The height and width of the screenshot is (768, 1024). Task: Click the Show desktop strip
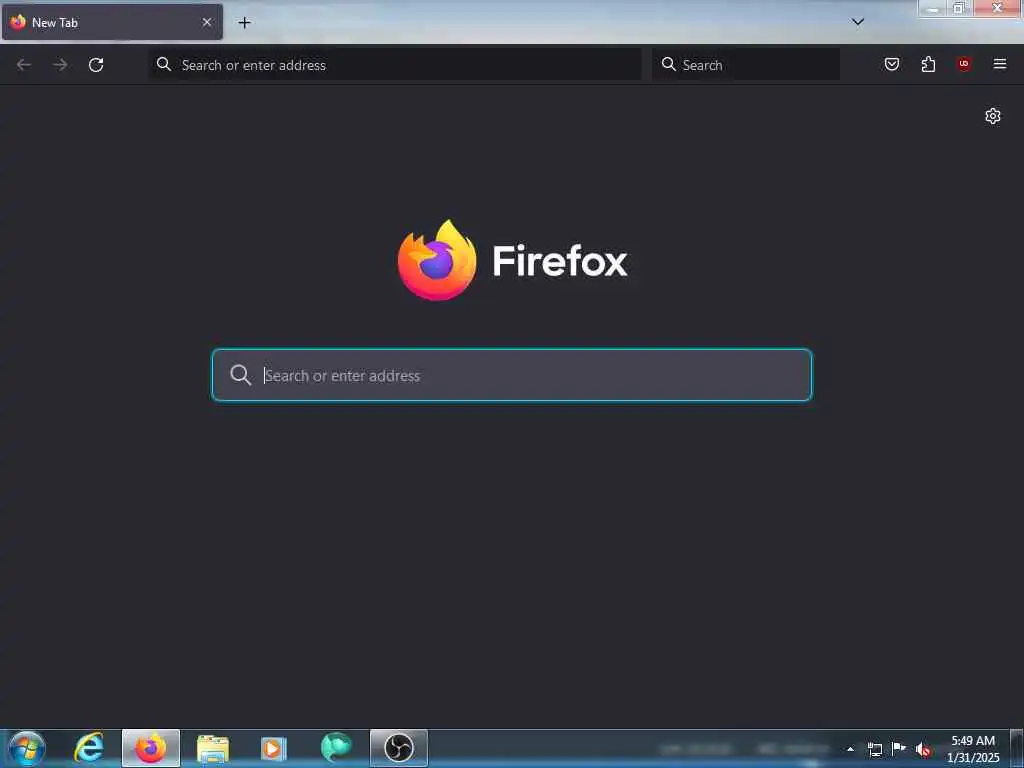[1017, 748]
